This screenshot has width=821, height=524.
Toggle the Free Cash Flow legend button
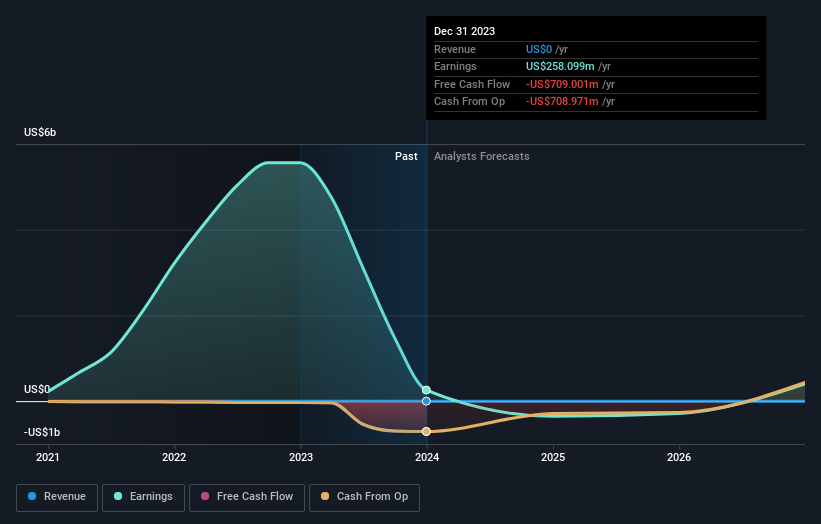pos(247,497)
